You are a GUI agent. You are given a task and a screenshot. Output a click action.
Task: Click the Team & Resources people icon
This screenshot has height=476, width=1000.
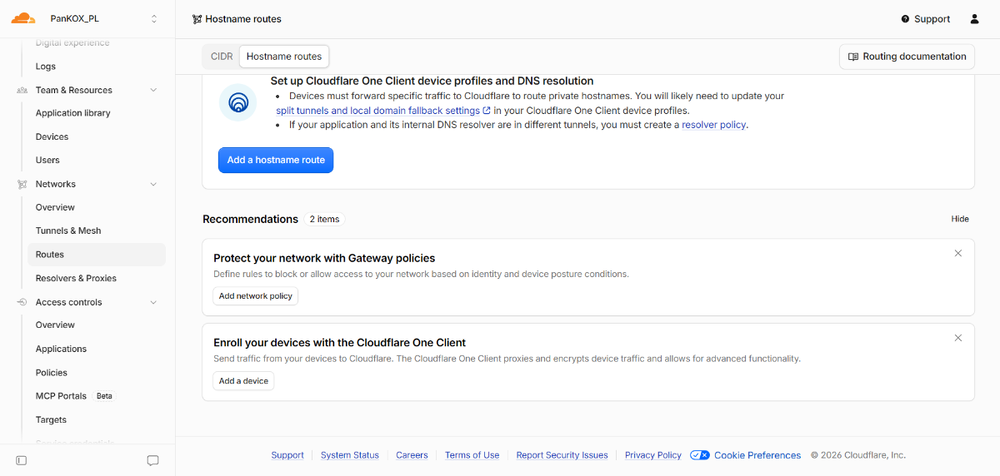[22, 90]
